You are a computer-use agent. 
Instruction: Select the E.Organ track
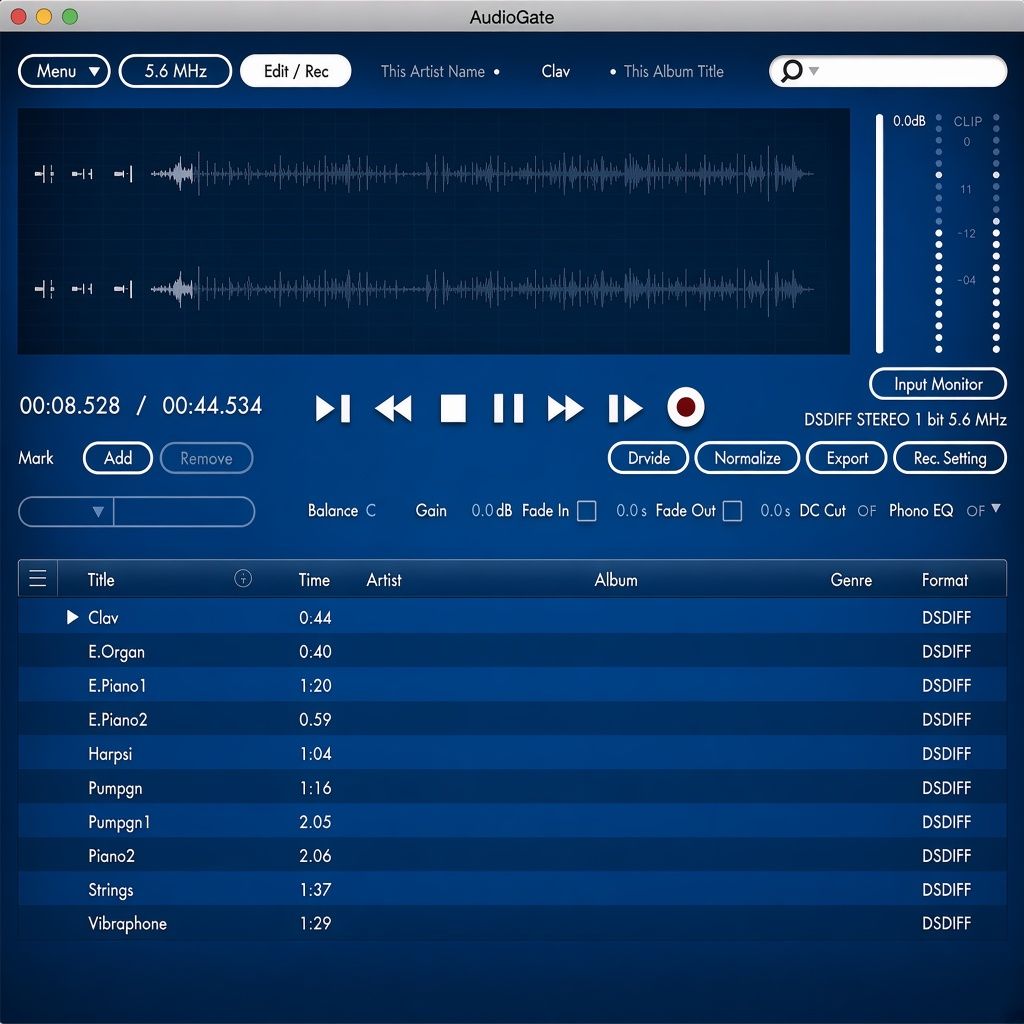click(512, 651)
